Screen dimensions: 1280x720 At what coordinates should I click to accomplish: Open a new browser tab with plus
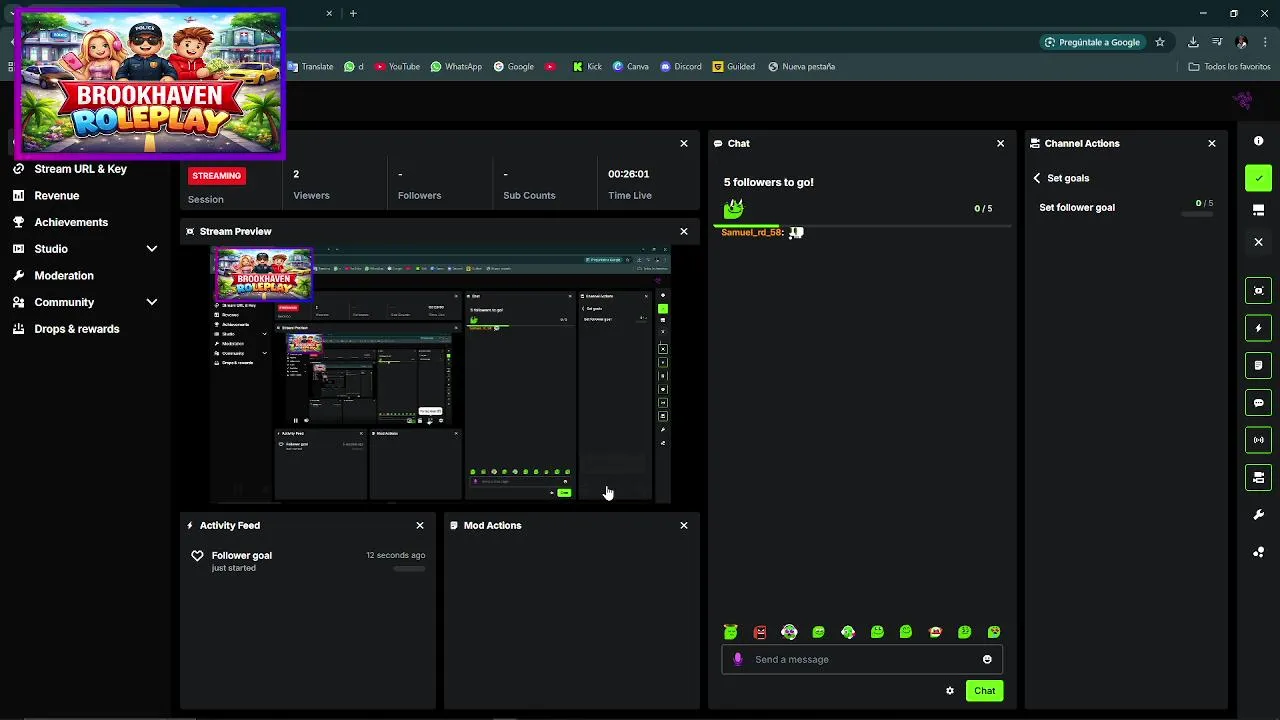pos(353,13)
